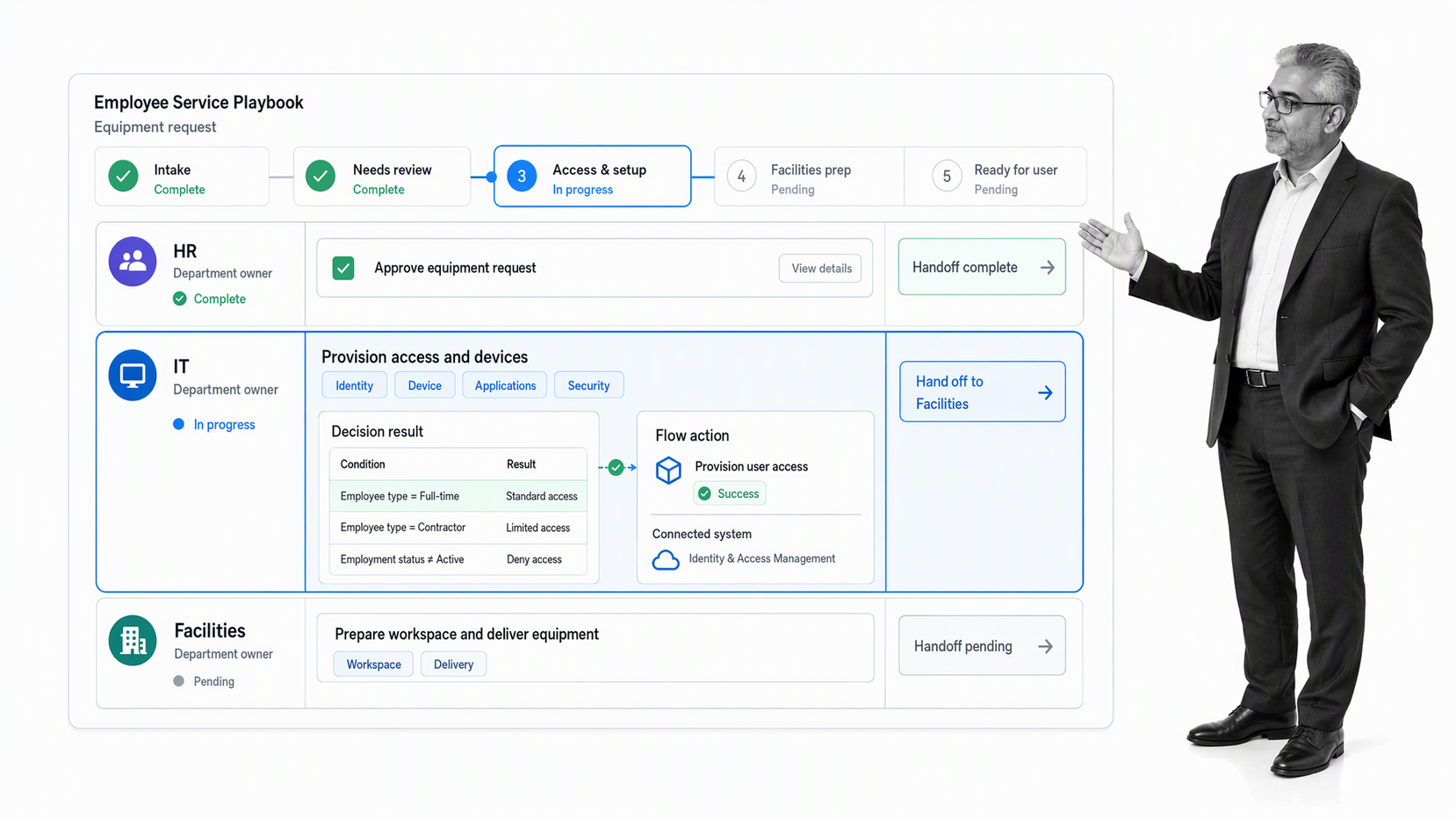The image size is (1456, 819).
Task: Select the Employment status ≠ Active row
Action: click(458, 559)
